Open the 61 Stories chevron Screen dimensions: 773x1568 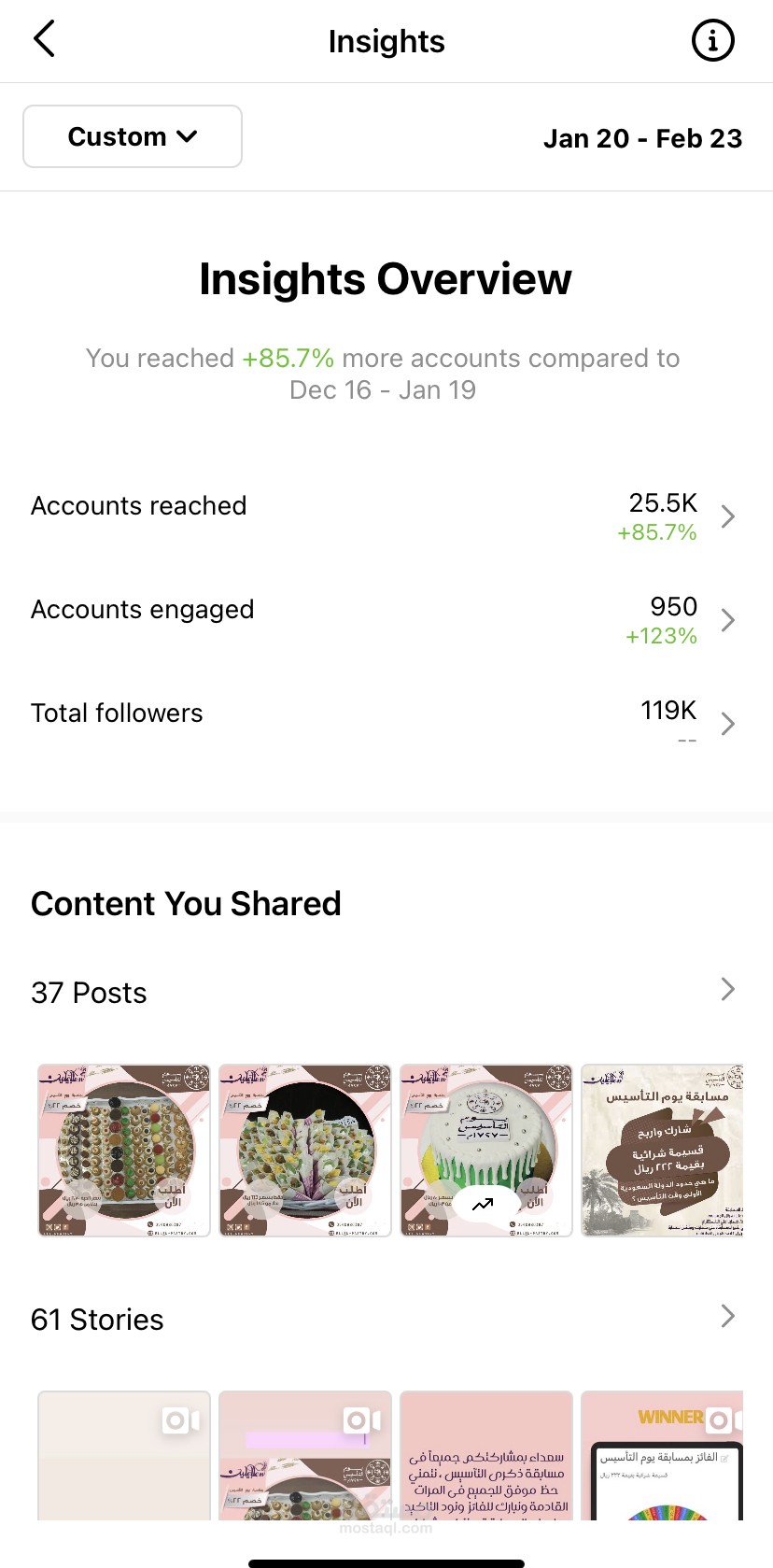[x=728, y=1317]
